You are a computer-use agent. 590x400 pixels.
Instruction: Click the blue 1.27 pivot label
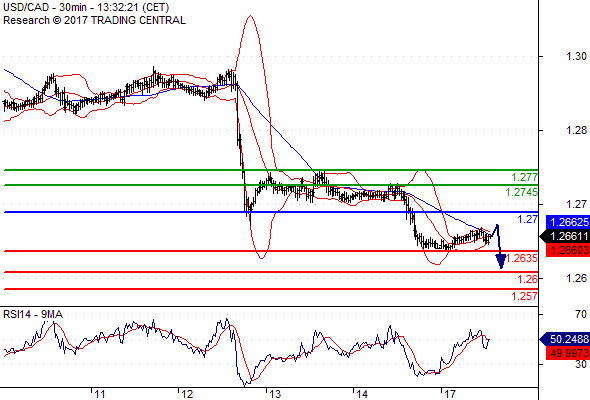528,219
